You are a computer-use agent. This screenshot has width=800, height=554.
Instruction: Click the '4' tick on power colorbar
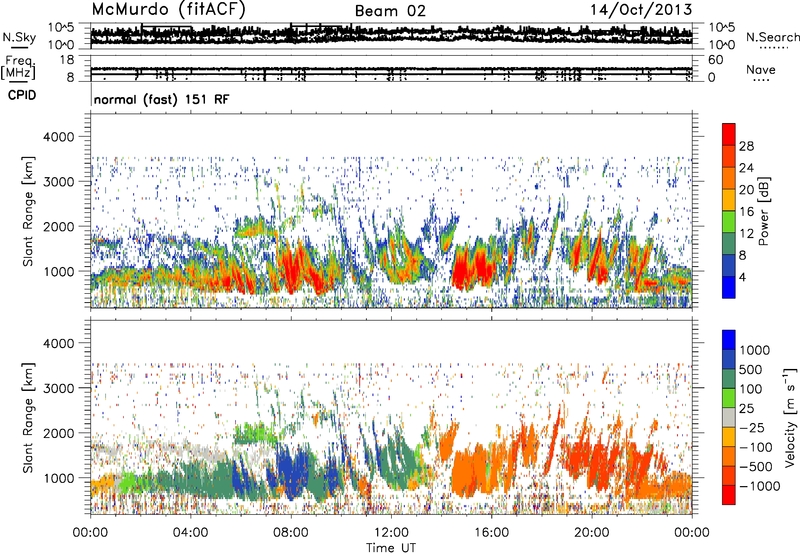click(742, 278)
